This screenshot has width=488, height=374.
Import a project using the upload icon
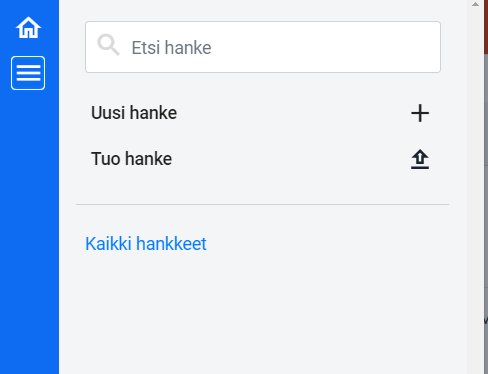(420, 159)
